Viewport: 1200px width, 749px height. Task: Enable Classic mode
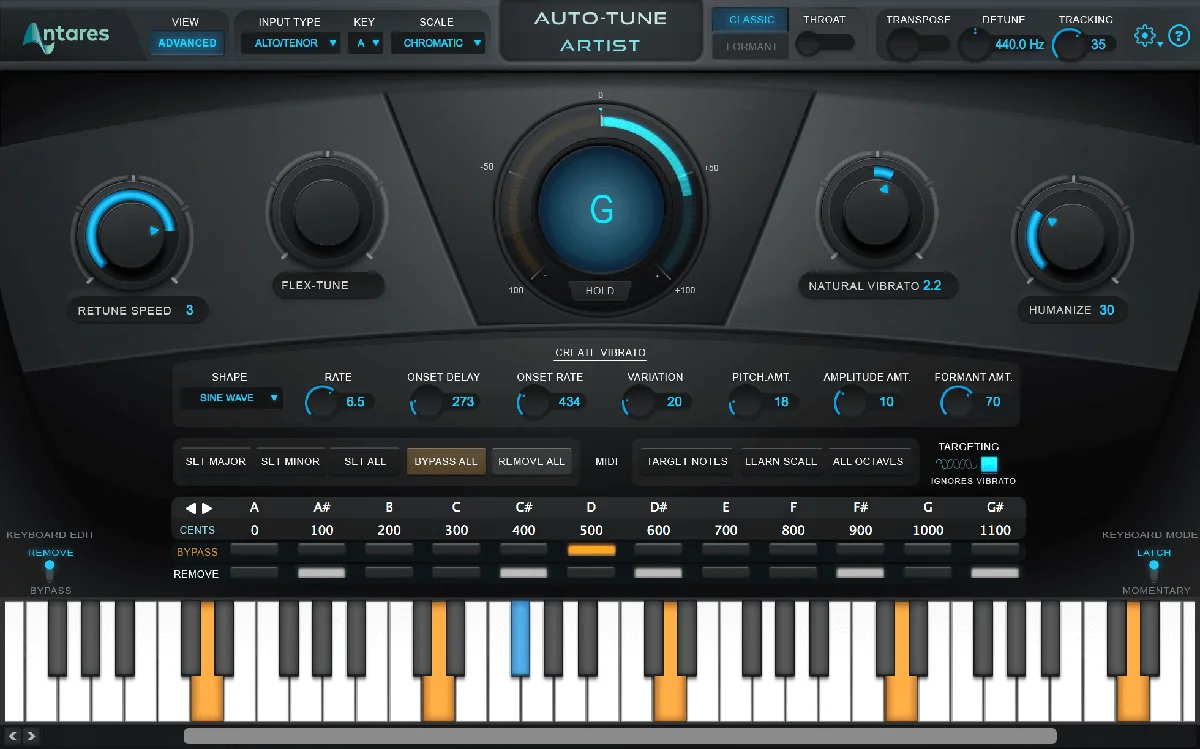[751, 20]
